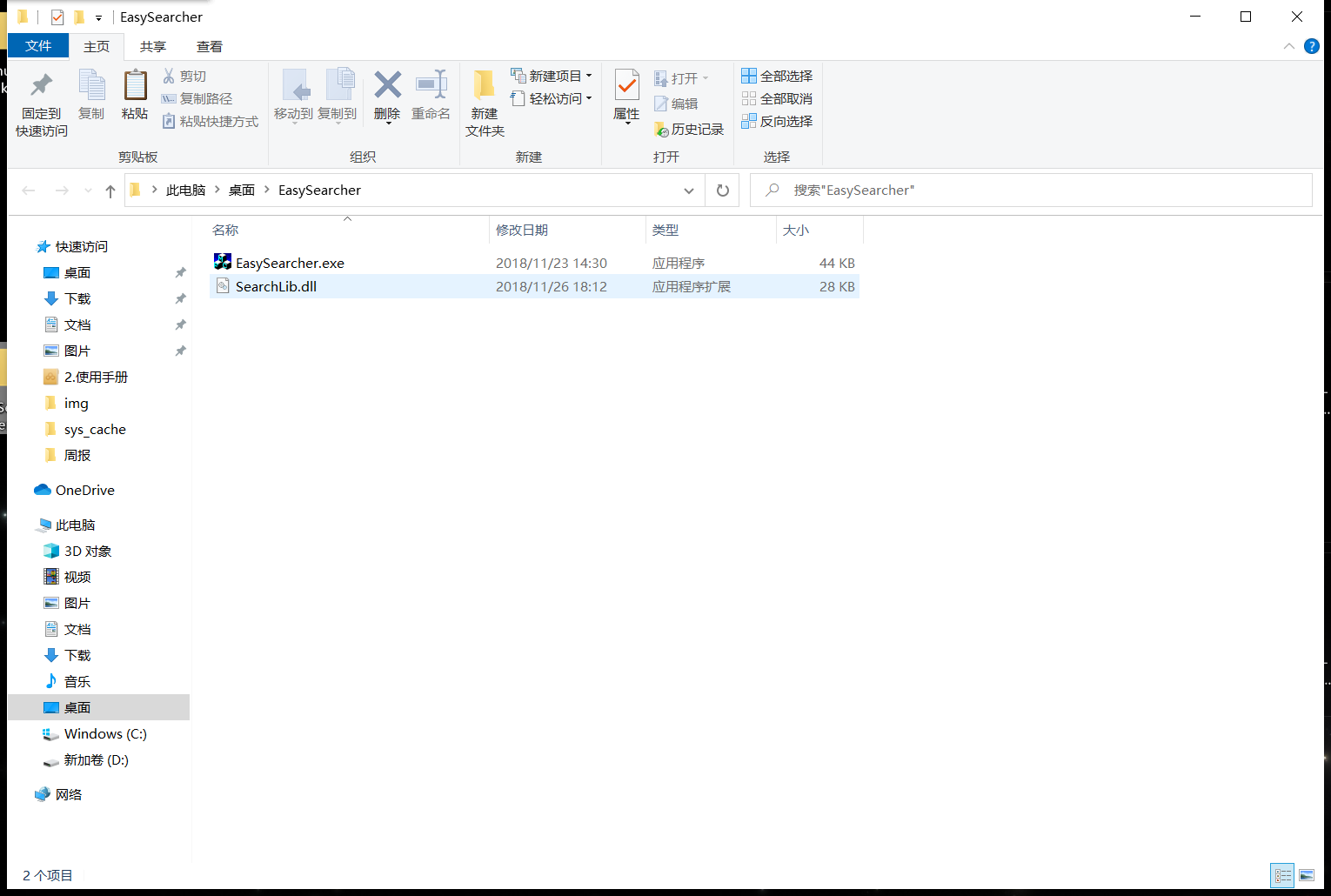Switch to large icons view
The image size is (1331, 896).
coord(1308,875)
